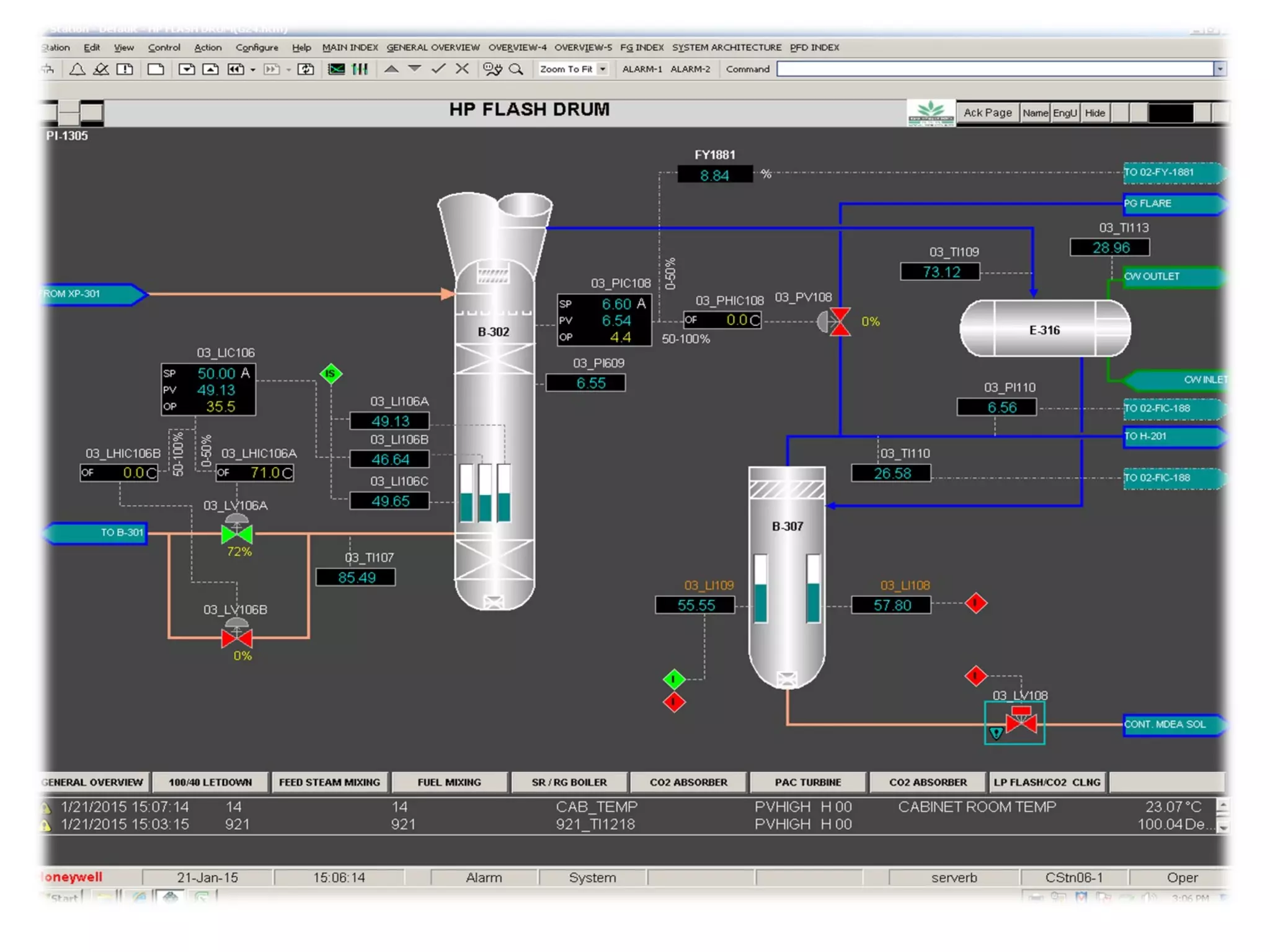
Task: Click the checkmark enter icon in toolbar
Action: [x=438, y=69]
